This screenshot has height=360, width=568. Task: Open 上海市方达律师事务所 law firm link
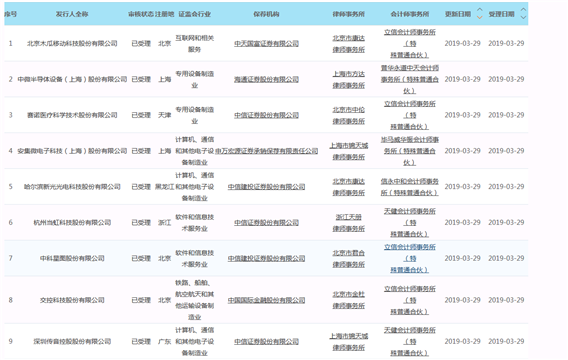(x=348, y=79)
